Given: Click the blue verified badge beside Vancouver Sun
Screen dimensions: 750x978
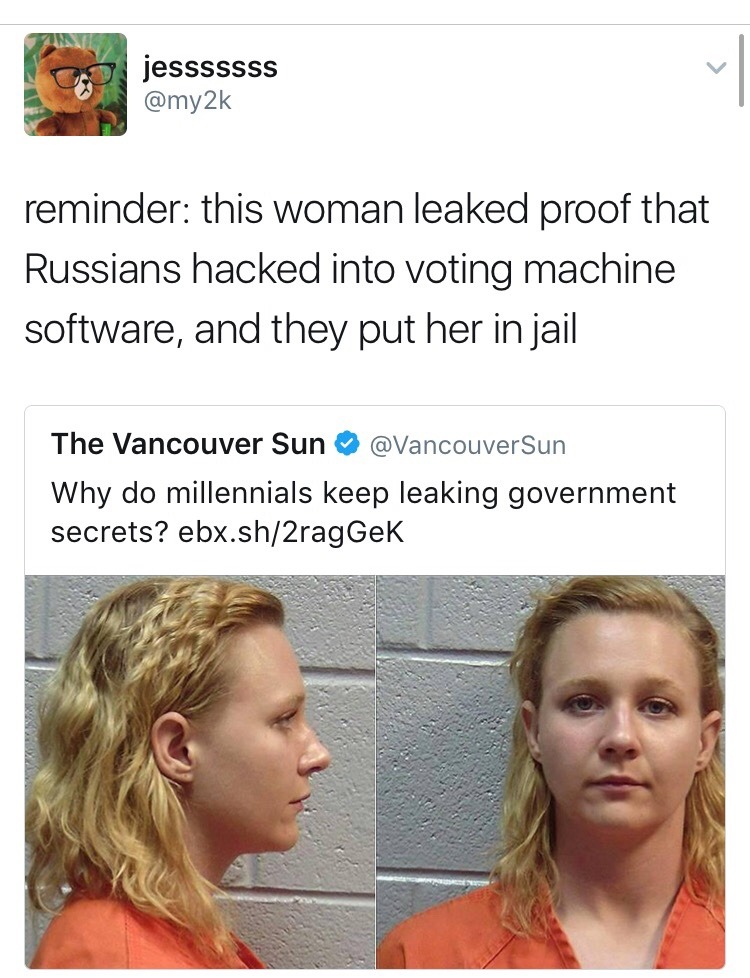Looking at the screenshot, I should 348,444.
